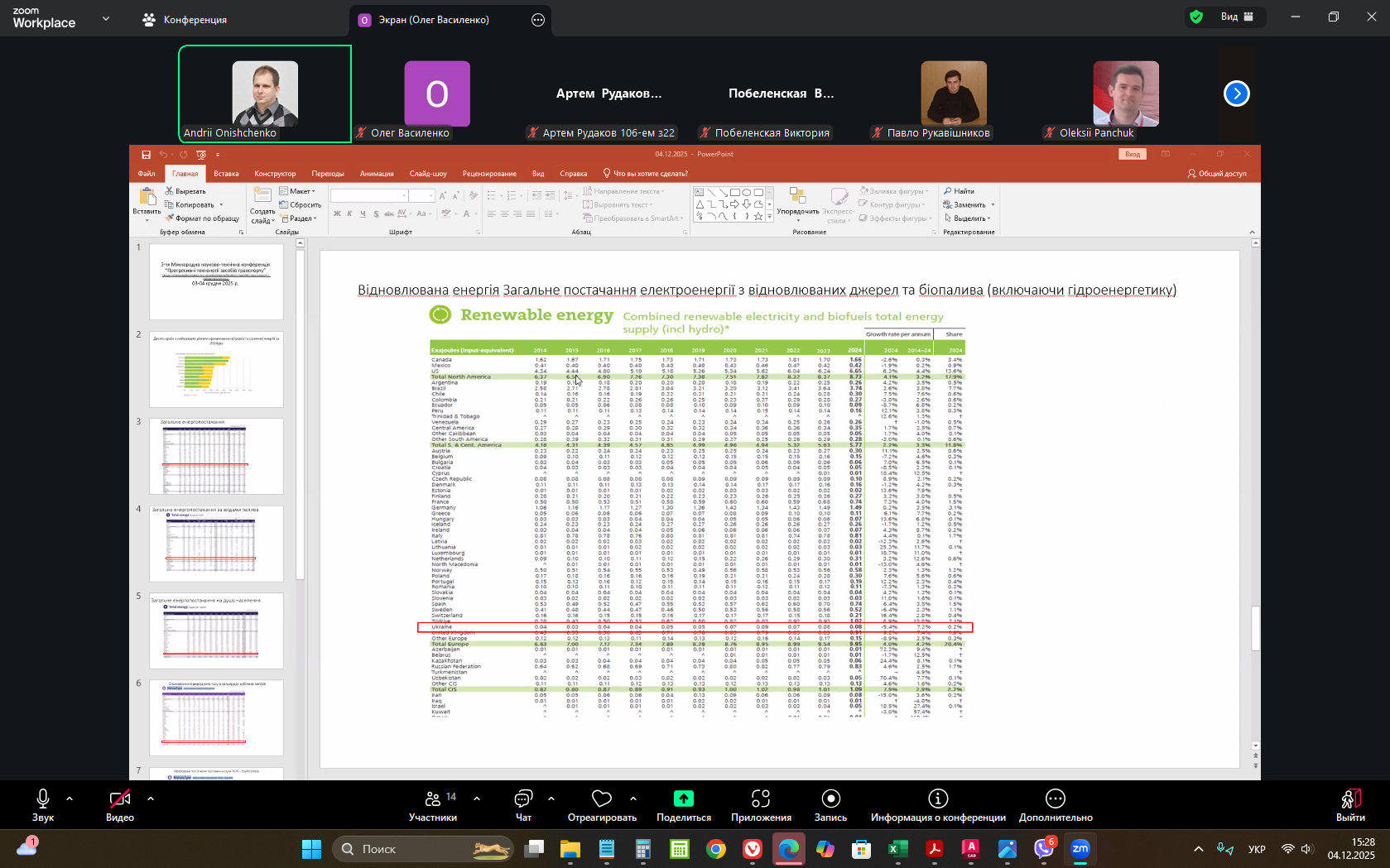Open Приложения apps icon

coord(760,799)
